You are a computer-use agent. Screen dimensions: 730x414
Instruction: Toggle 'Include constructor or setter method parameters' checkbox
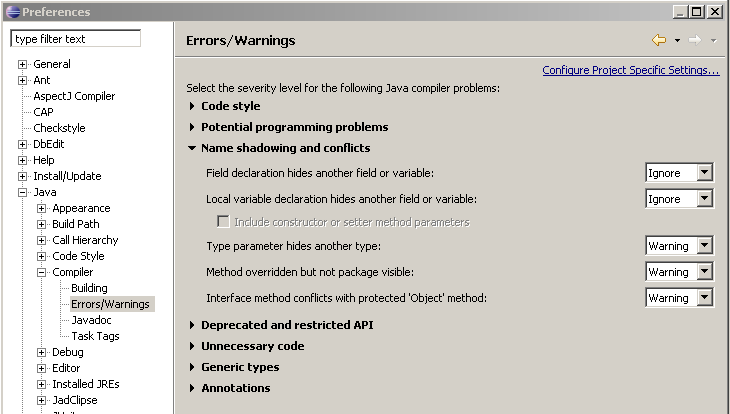click(224, 221)
